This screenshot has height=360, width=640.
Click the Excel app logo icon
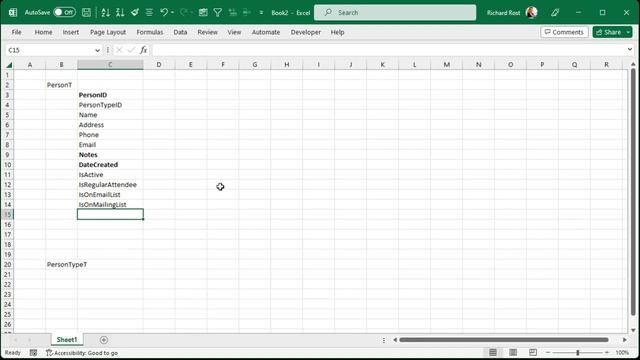(x=13, y=13)
